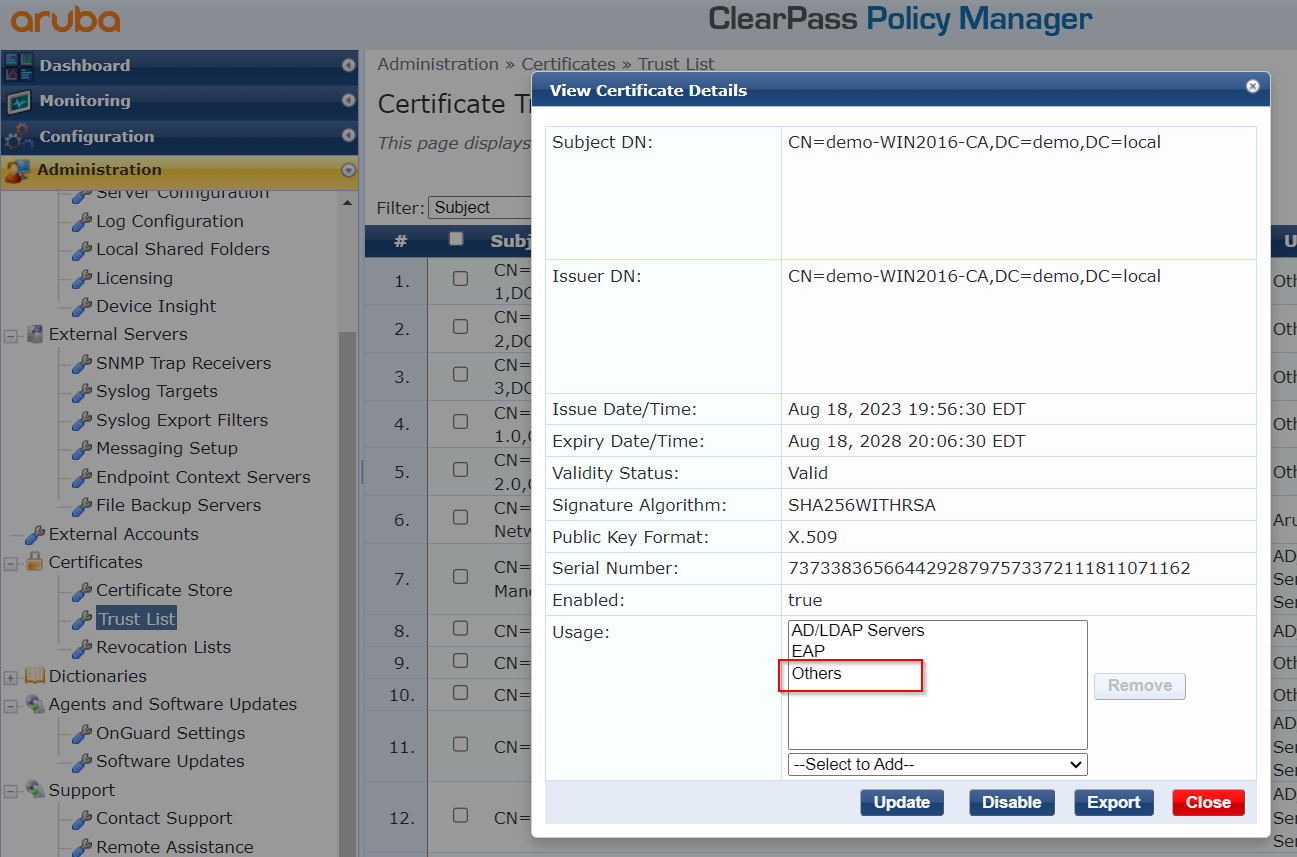Click the Certificates lock folder icon
Image resolution: width=1297 pixels, height=857 pixels.
pos(35,562)
